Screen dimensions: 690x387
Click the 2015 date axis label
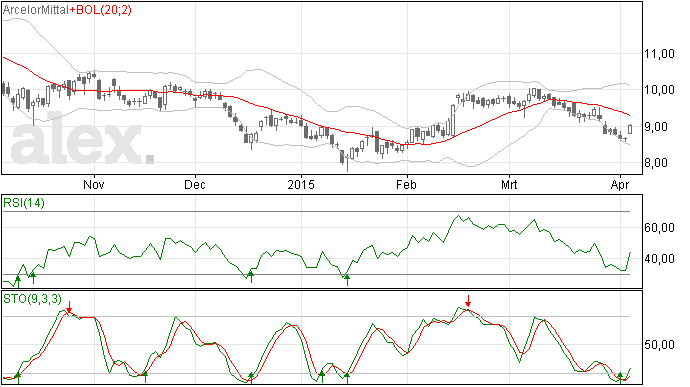301,184
